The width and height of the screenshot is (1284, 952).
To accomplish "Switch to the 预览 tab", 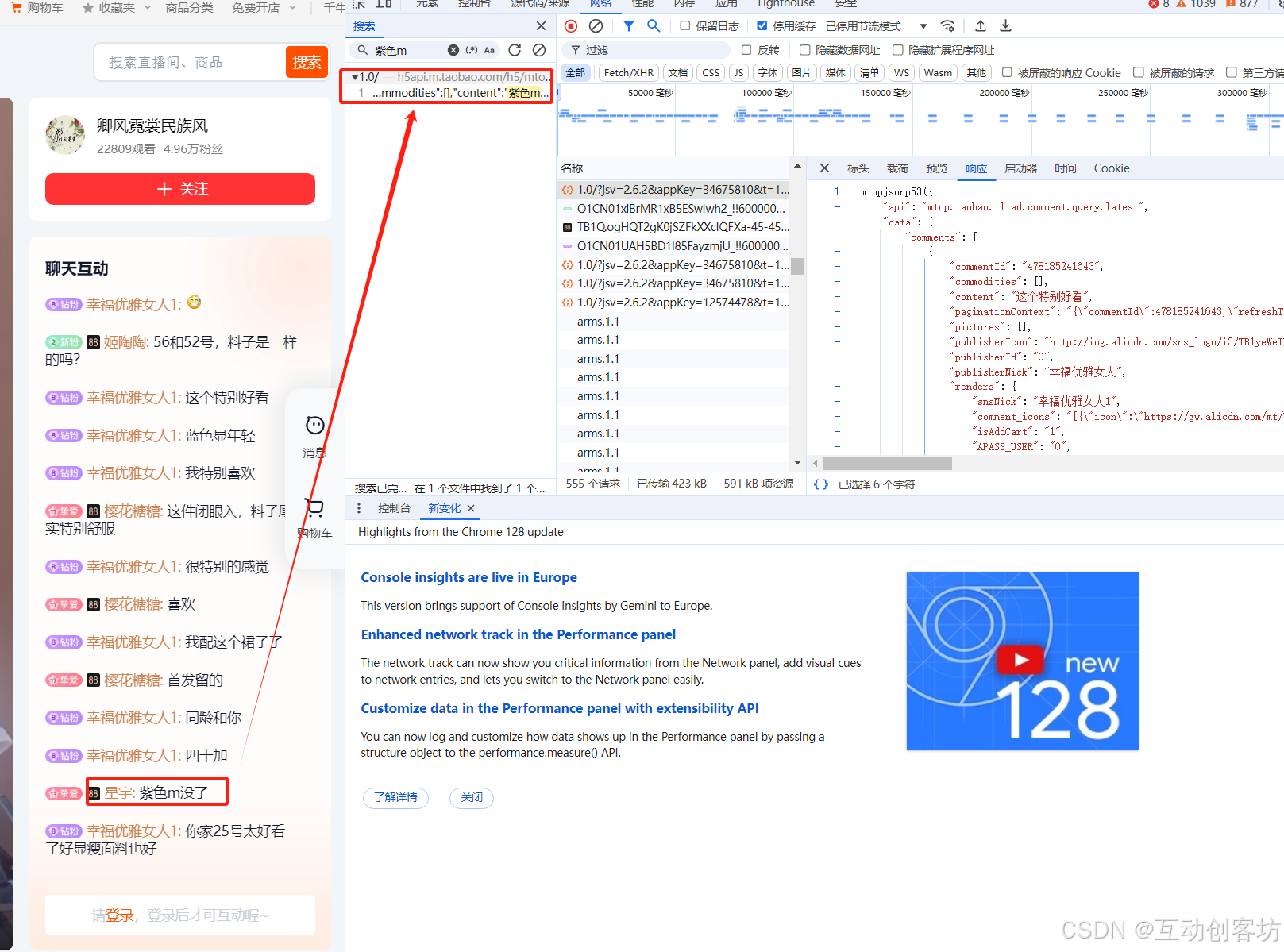I will coord(937,168).
